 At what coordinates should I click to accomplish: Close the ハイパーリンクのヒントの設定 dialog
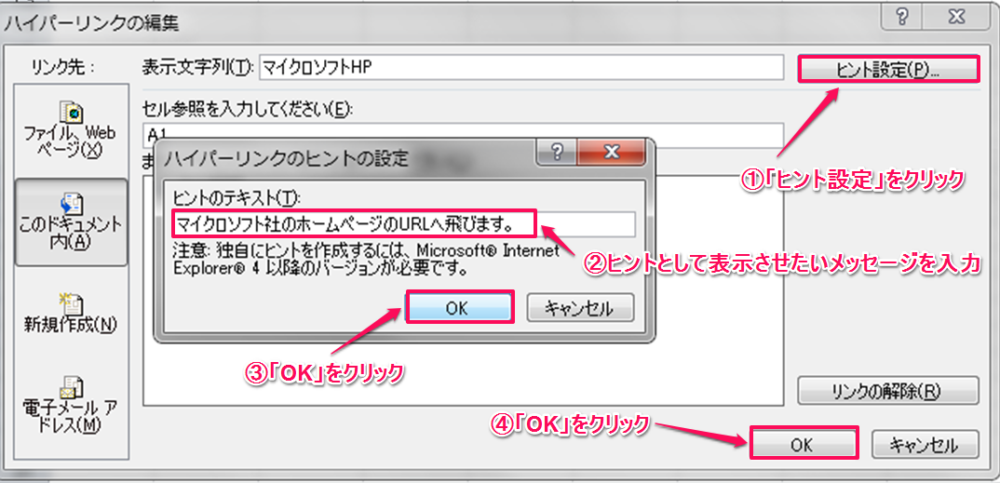pyautogui.click(x=611, y=152)
